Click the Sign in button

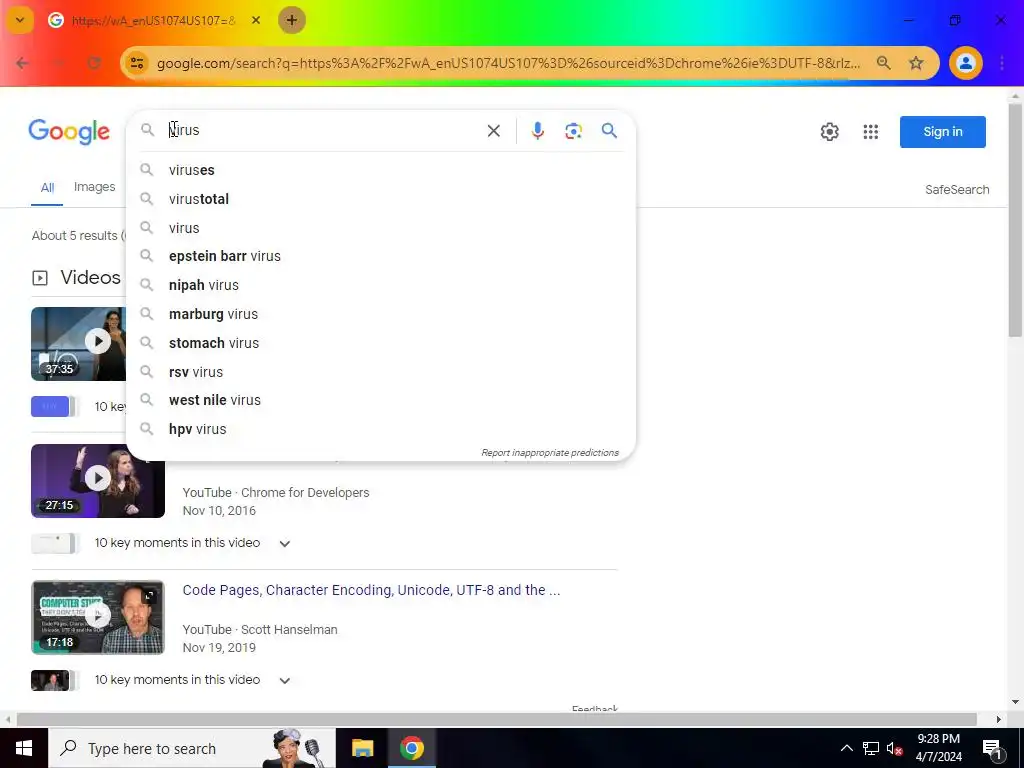pyautogui.click(x=942, y=132)
